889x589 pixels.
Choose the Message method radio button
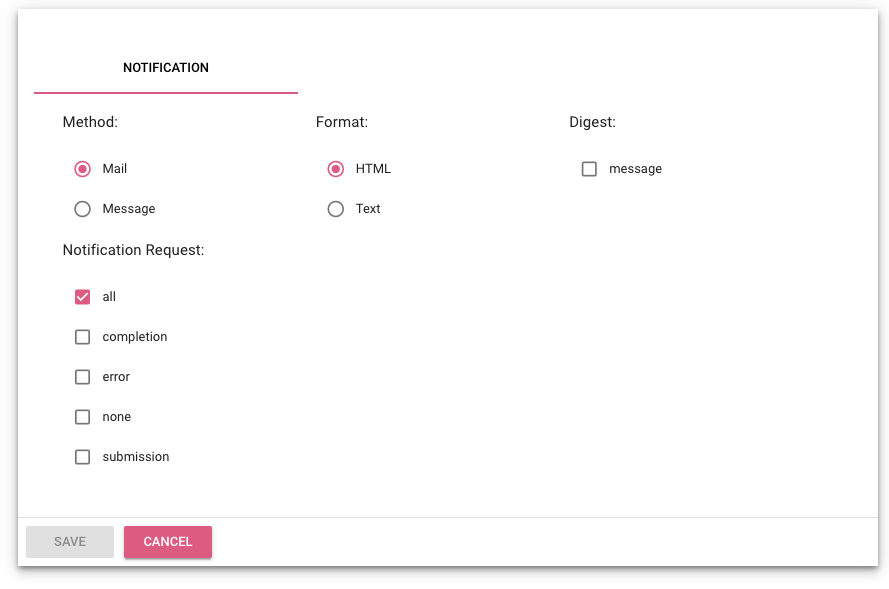82,209
